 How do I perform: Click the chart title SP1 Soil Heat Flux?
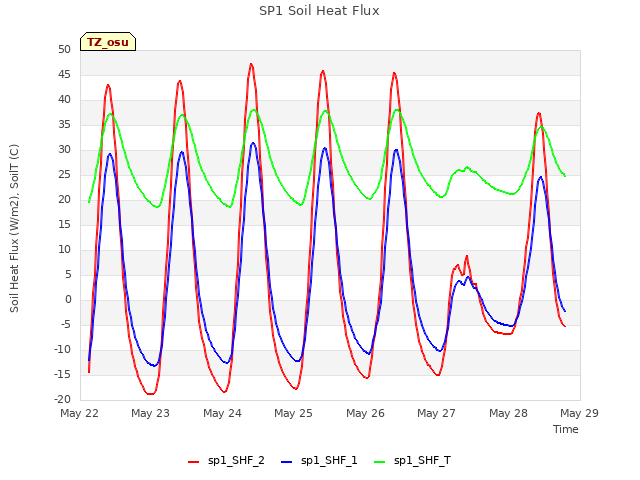(319, 11)
